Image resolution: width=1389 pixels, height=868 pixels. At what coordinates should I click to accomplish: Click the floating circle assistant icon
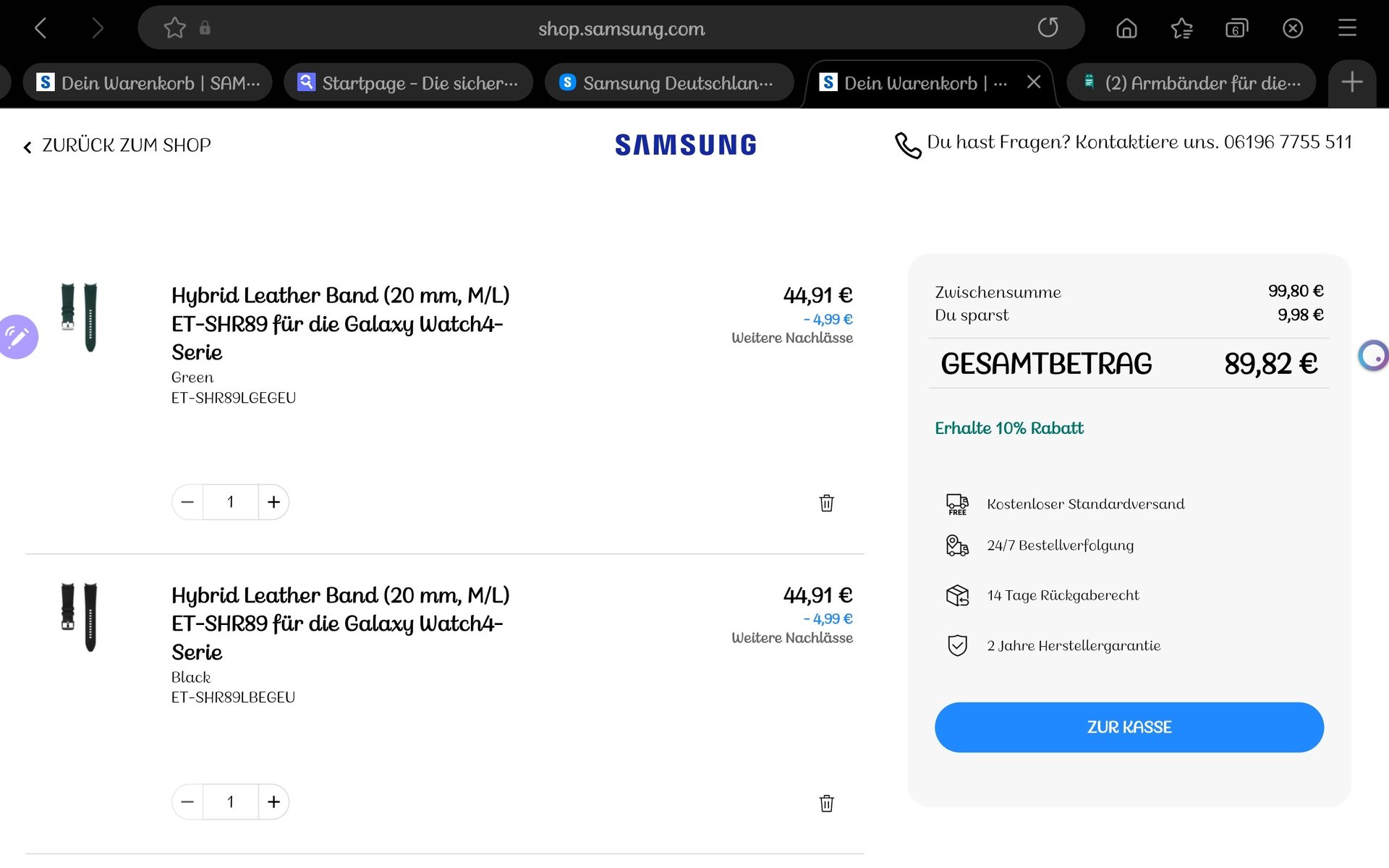pos(1373,356)
